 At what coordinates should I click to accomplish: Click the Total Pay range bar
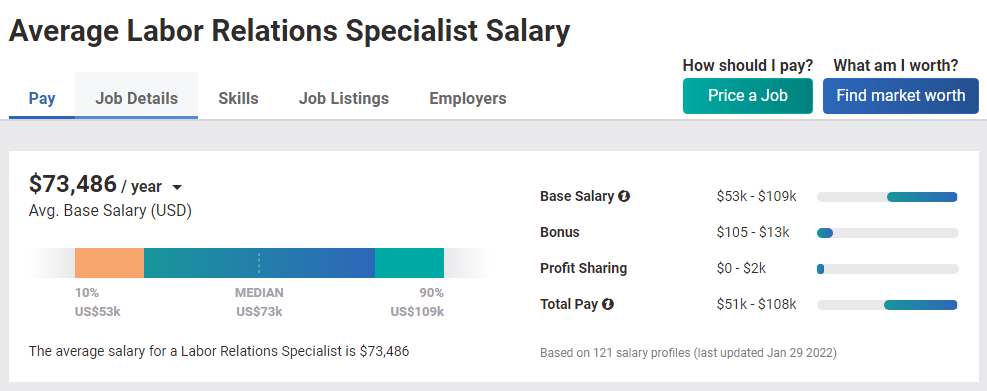click(888, 305)
